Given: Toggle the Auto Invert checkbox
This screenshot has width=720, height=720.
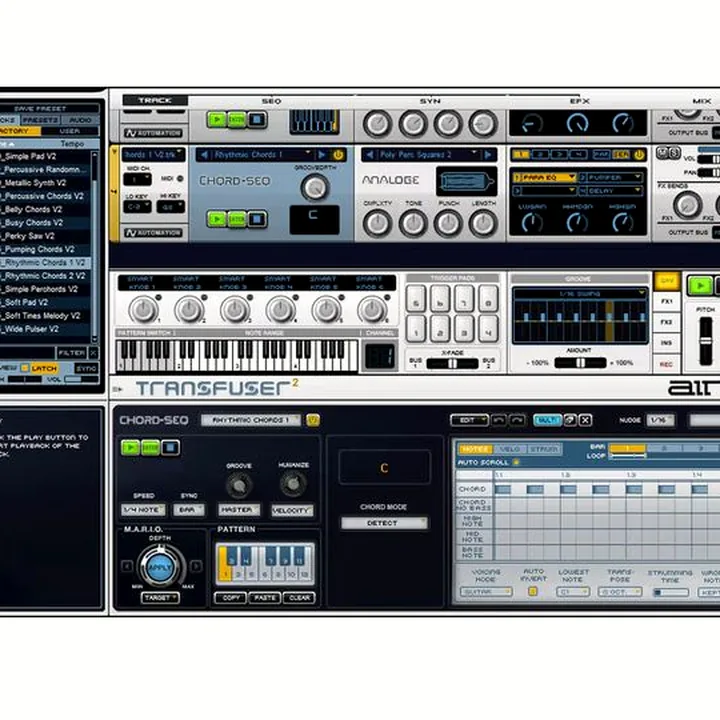Looking at the screenshot, I should click(533, 591).
